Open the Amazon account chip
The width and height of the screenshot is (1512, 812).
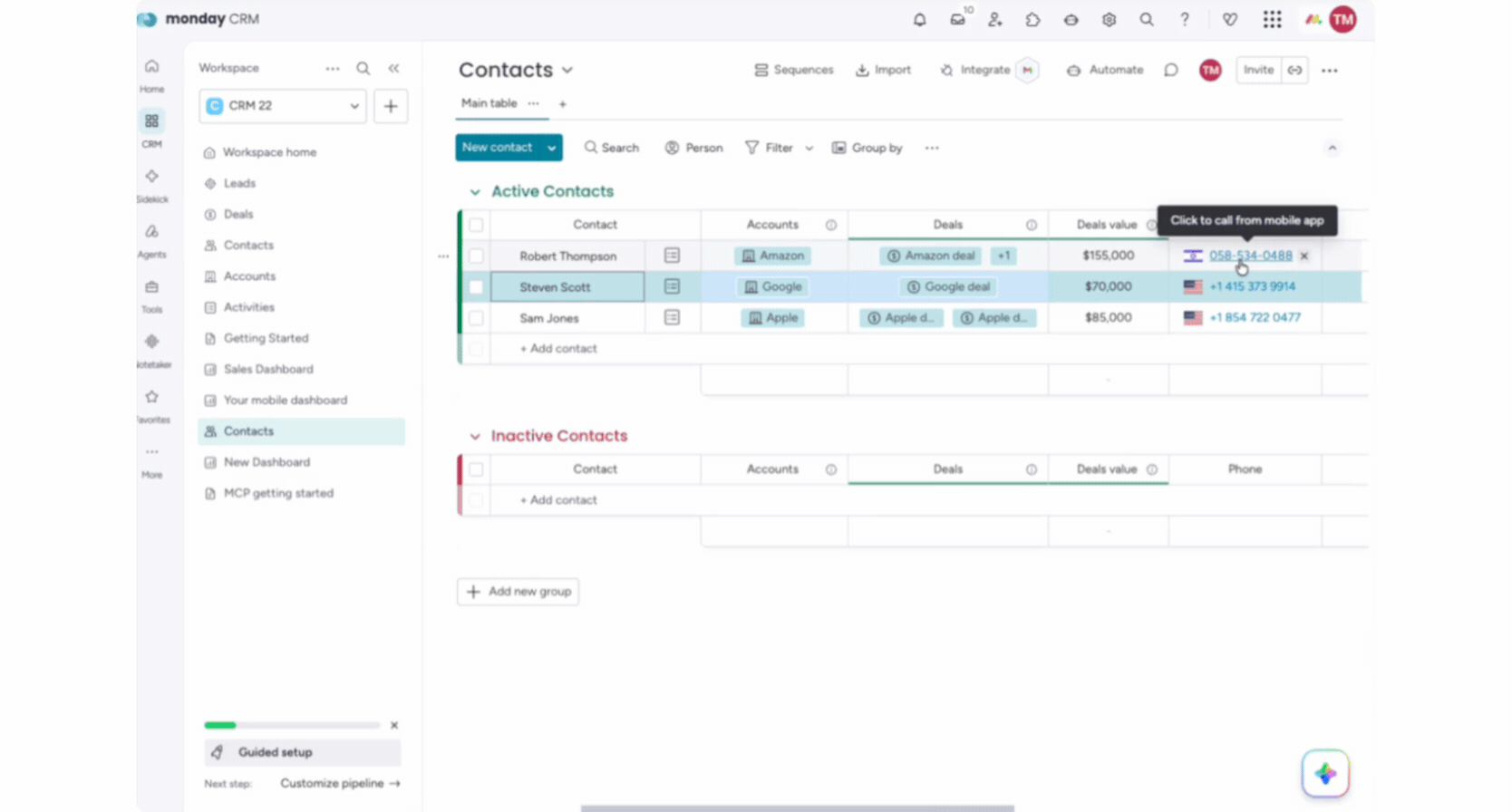click(773, 256)
